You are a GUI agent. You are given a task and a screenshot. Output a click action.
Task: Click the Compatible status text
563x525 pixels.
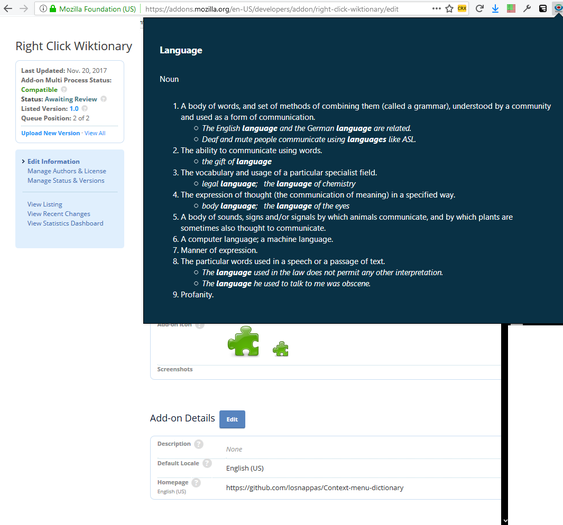pyautogui.click(x=39, y=89)
